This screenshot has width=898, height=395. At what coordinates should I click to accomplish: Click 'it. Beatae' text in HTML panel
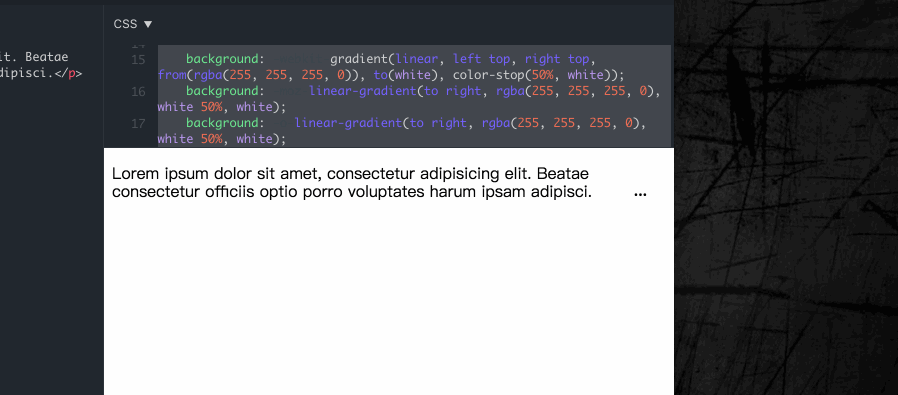pos(34,57)
